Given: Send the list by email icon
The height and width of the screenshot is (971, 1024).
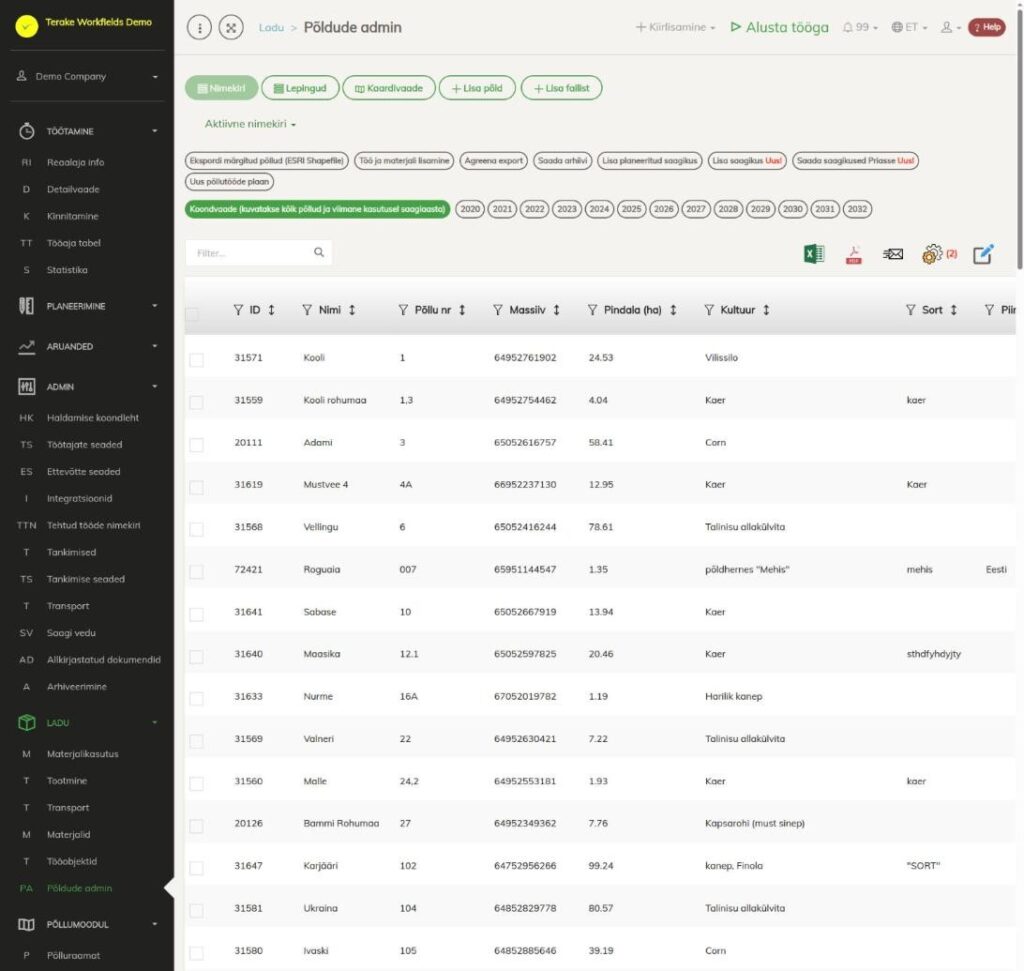Looking at the screenshot, I should pyautogui.click(x=893, y=254).
